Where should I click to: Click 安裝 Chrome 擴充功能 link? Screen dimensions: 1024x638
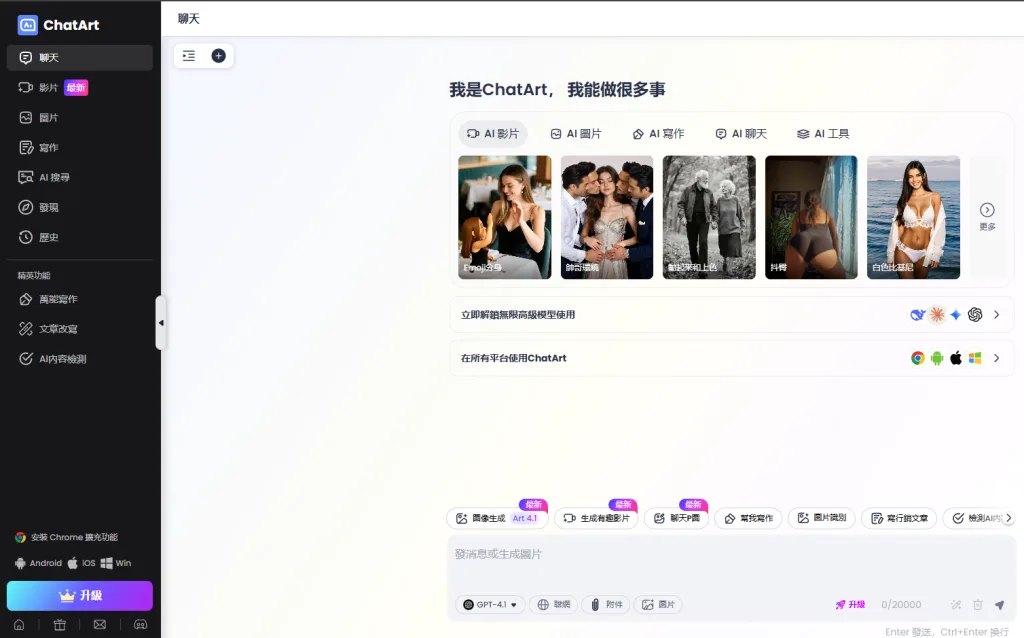(x=67, y=537)
